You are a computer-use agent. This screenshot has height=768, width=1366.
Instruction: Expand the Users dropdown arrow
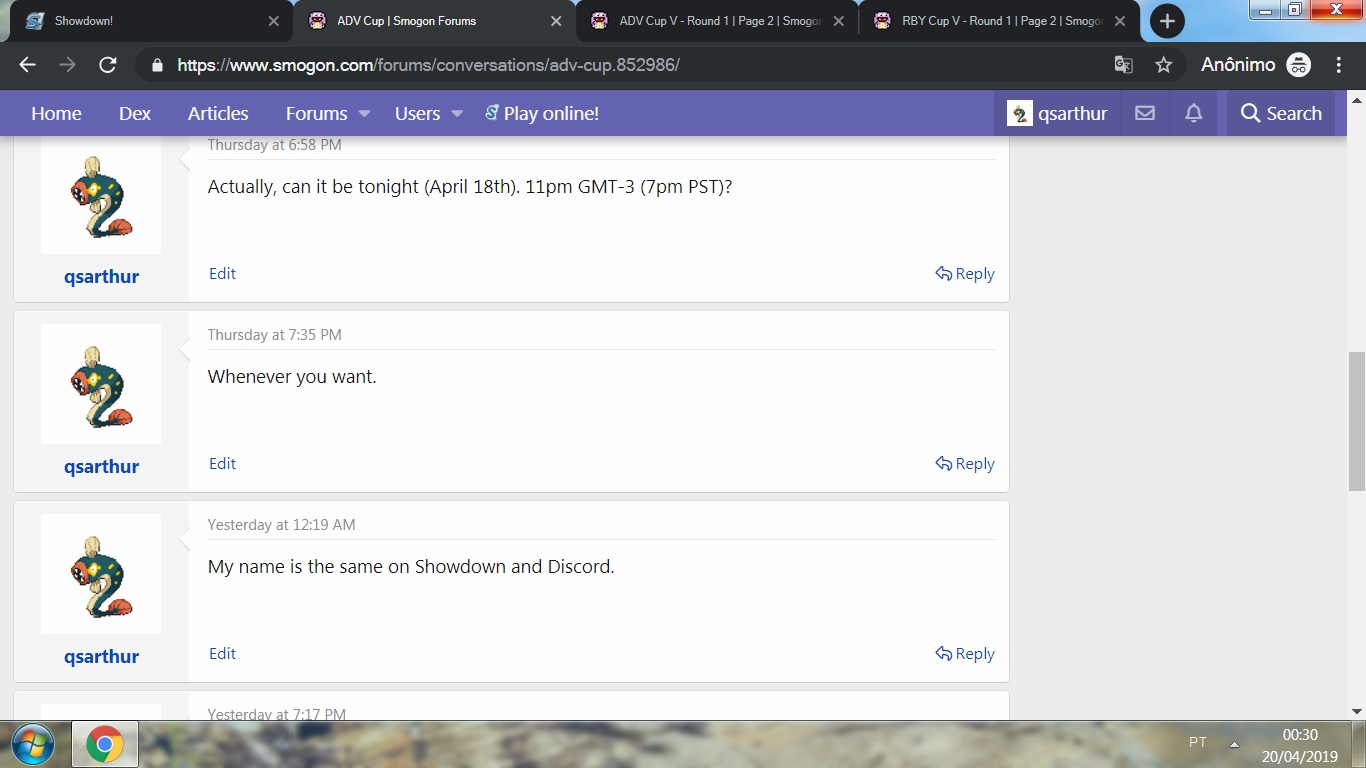tap(457, 113)
